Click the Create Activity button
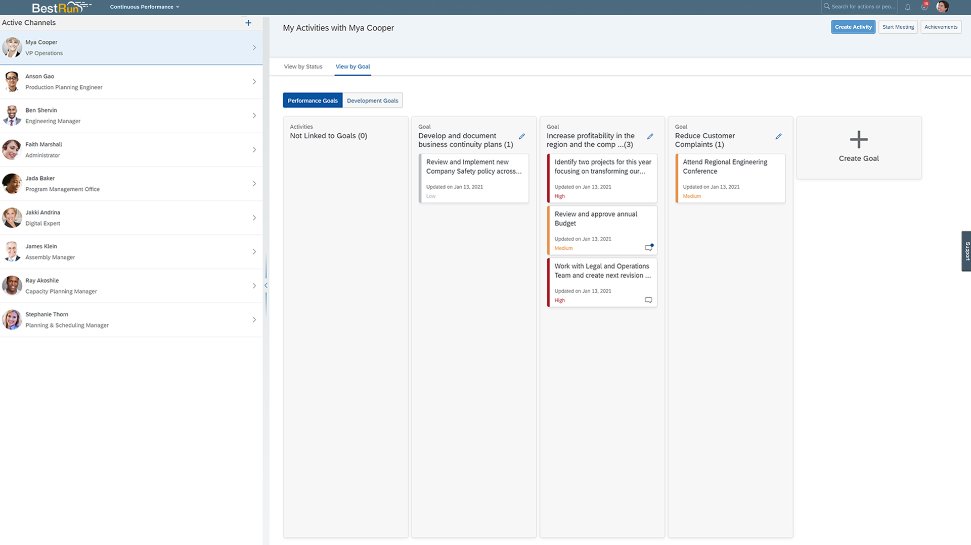 (852, 27)
